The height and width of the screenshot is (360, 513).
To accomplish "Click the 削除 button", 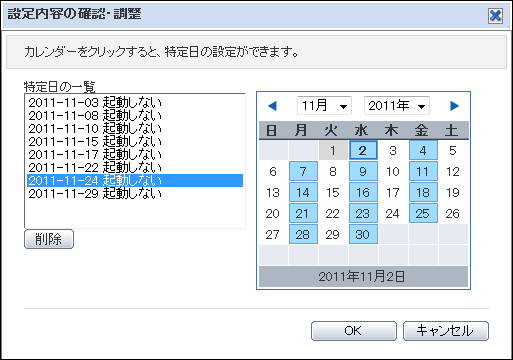I will pos(49,239).
